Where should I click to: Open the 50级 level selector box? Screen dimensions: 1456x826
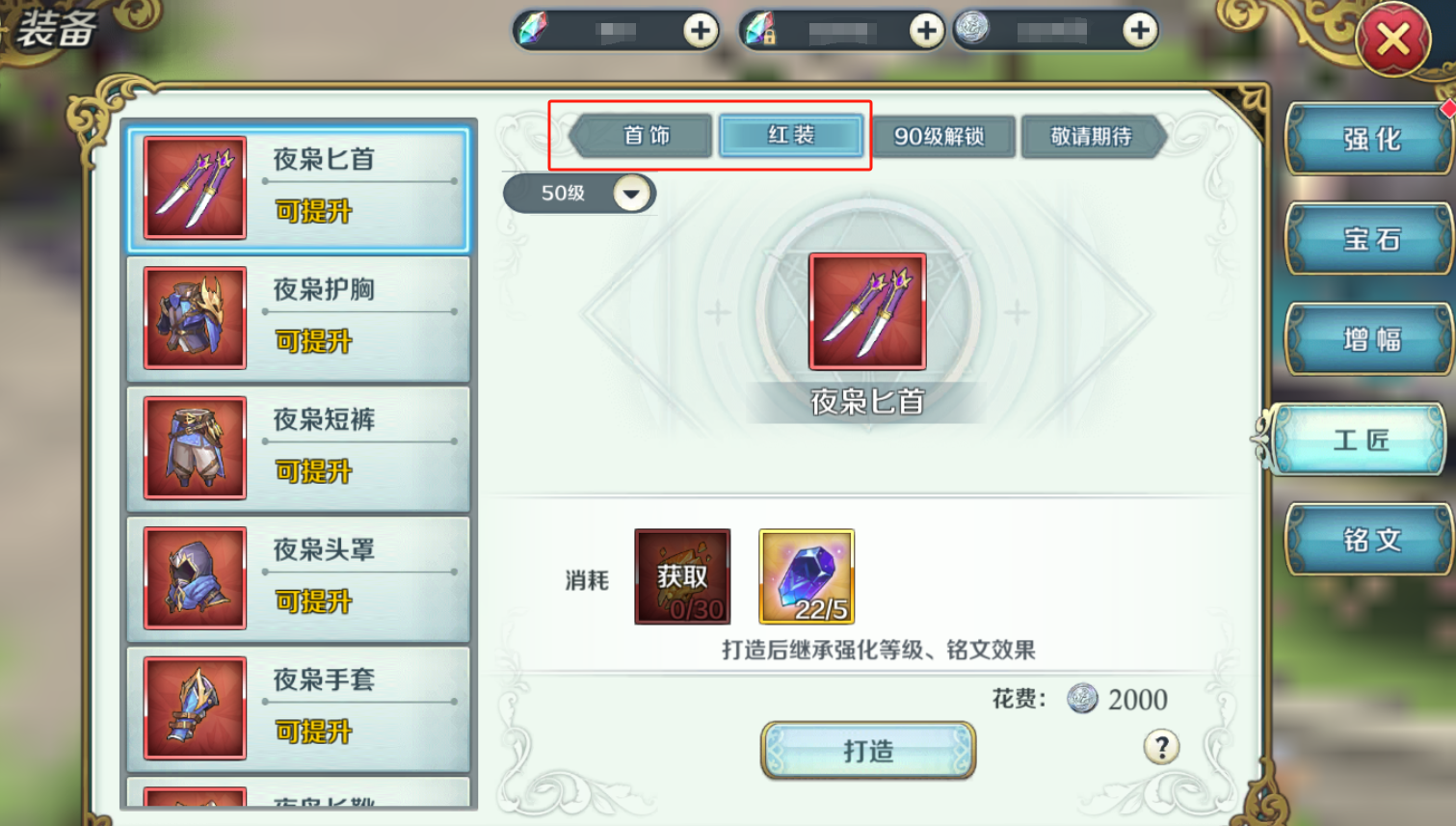[x=579, y=194]
